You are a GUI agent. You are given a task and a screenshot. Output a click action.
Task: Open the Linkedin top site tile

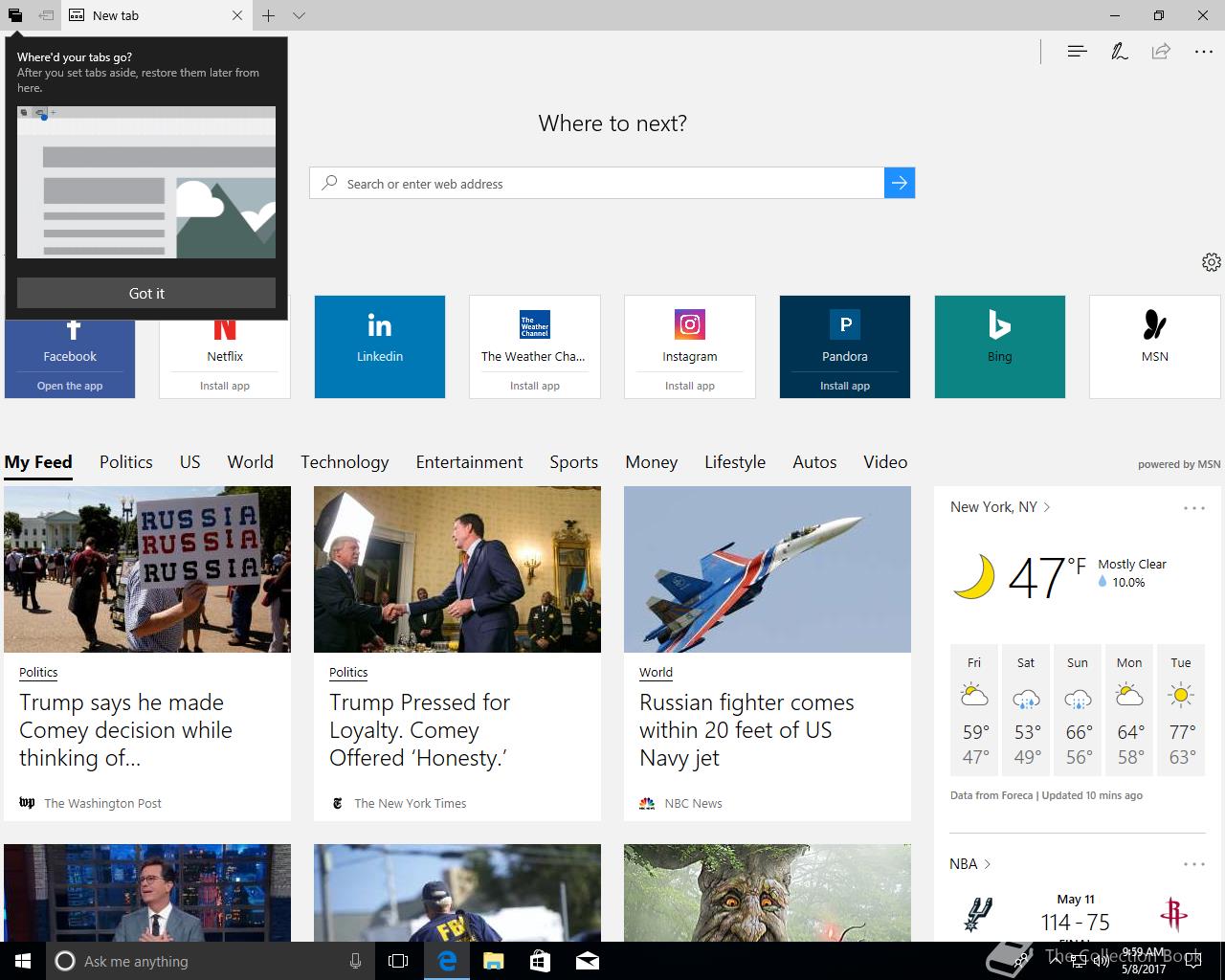tap(380, 346)
